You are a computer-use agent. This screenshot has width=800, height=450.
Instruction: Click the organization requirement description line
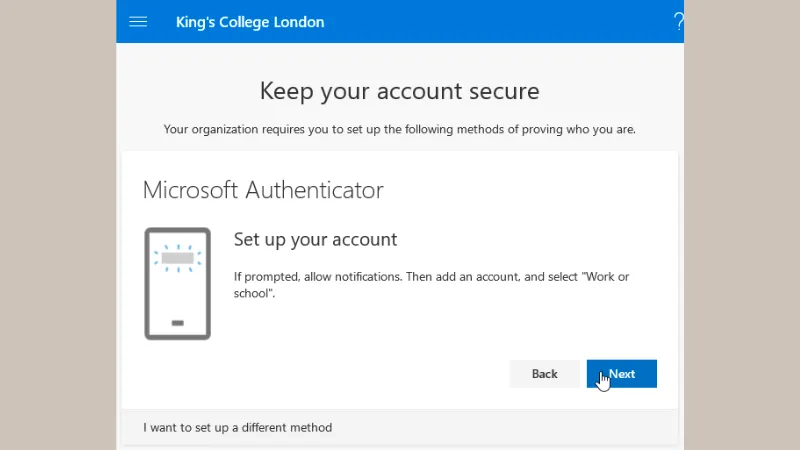399,130
